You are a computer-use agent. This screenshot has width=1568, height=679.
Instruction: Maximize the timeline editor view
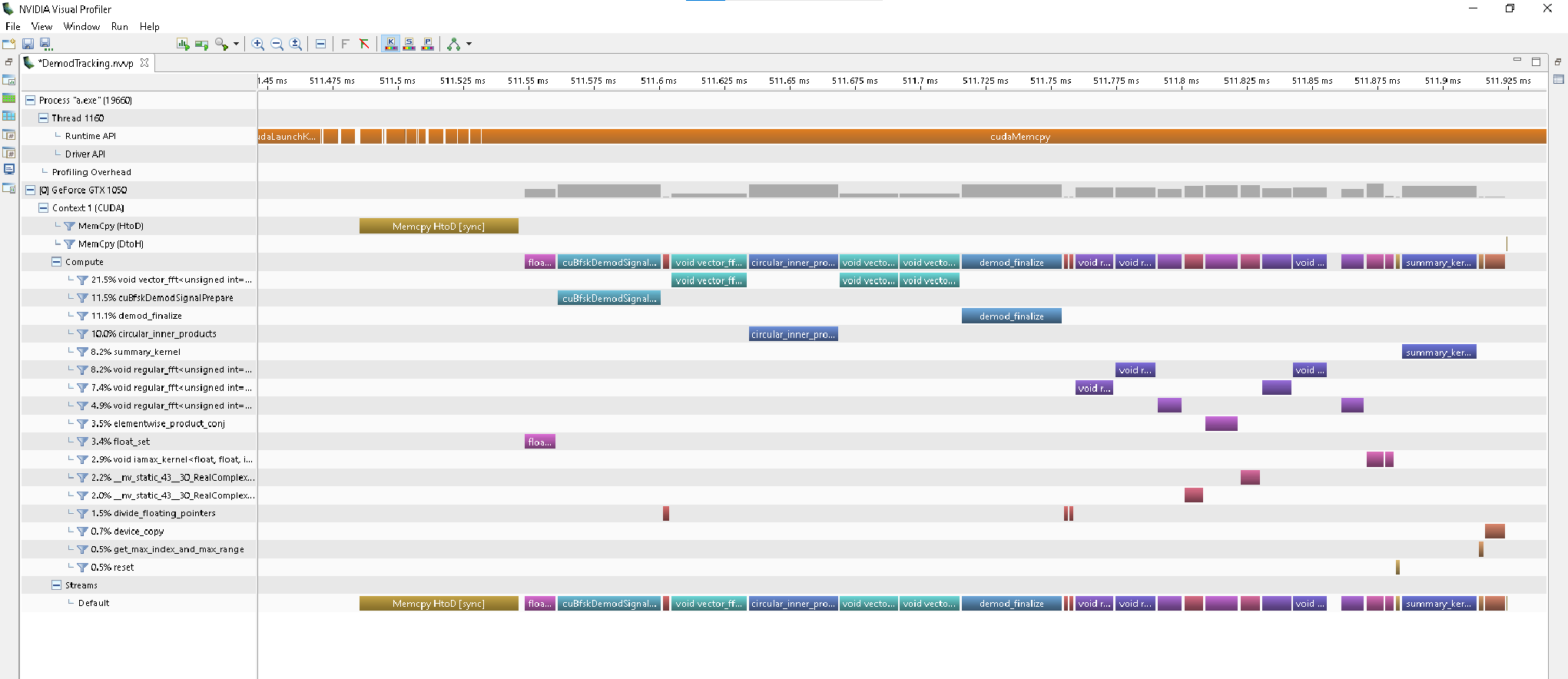(x=1536, y=61)
